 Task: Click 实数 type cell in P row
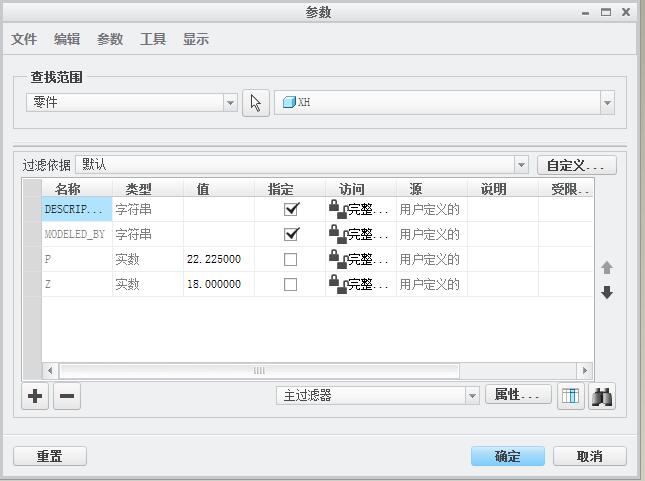point(148,259)
